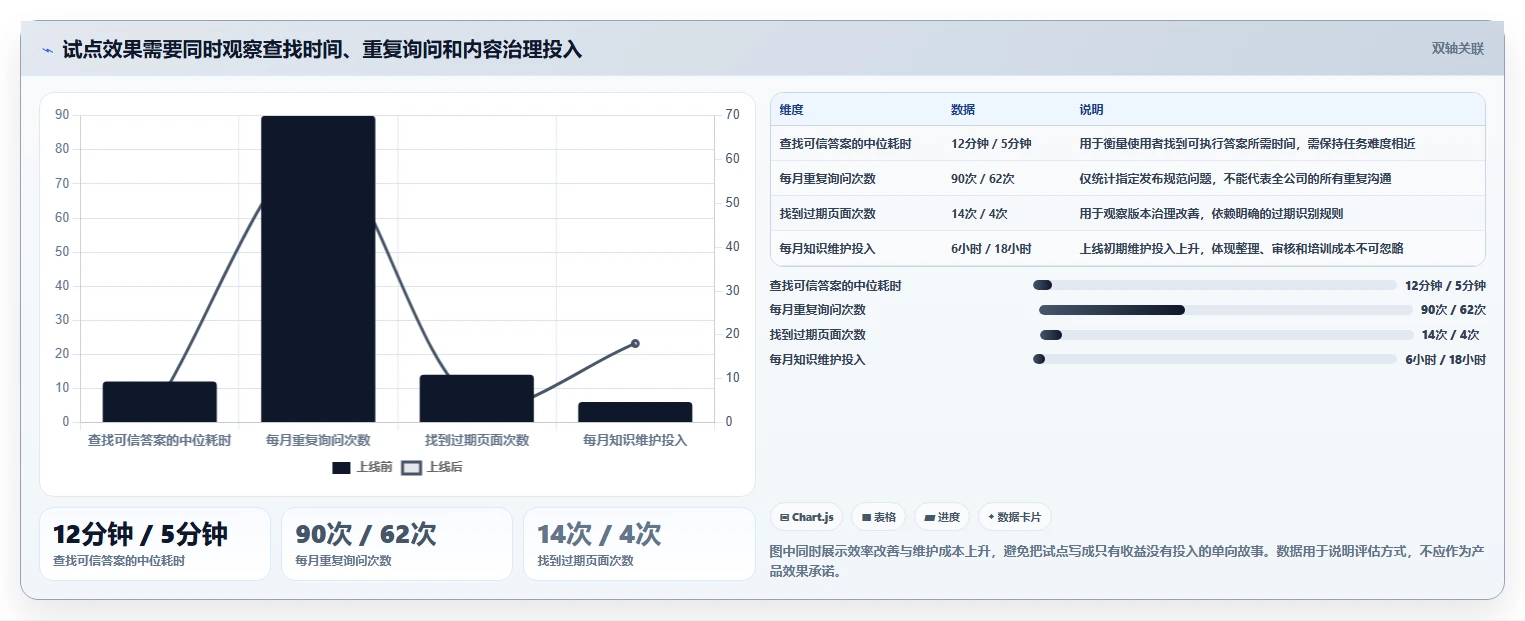Click x-axis label 查找可信答案的中位耗时 under chart

coord(160,440)
